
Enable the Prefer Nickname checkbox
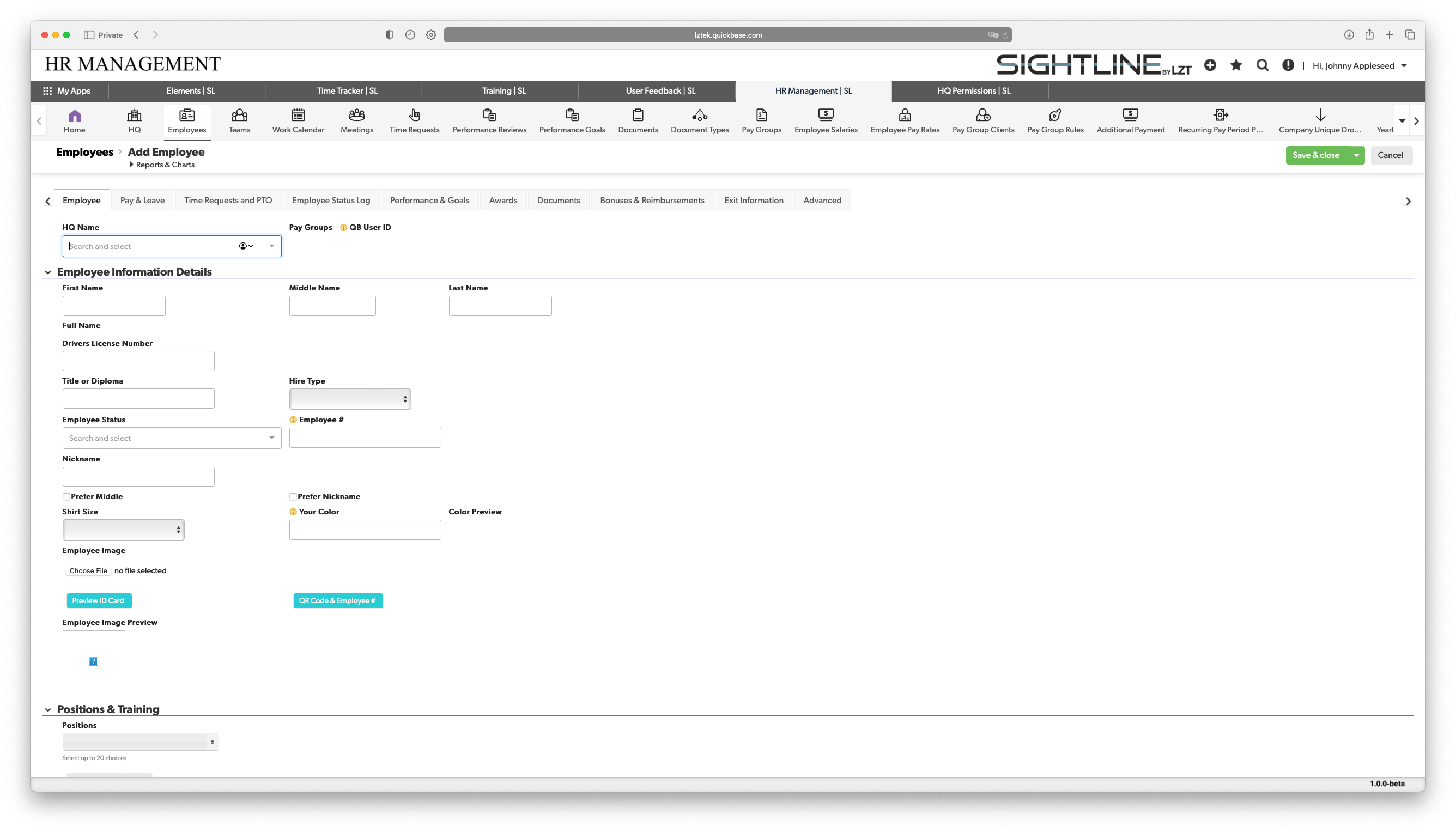(x=293, y=496)
